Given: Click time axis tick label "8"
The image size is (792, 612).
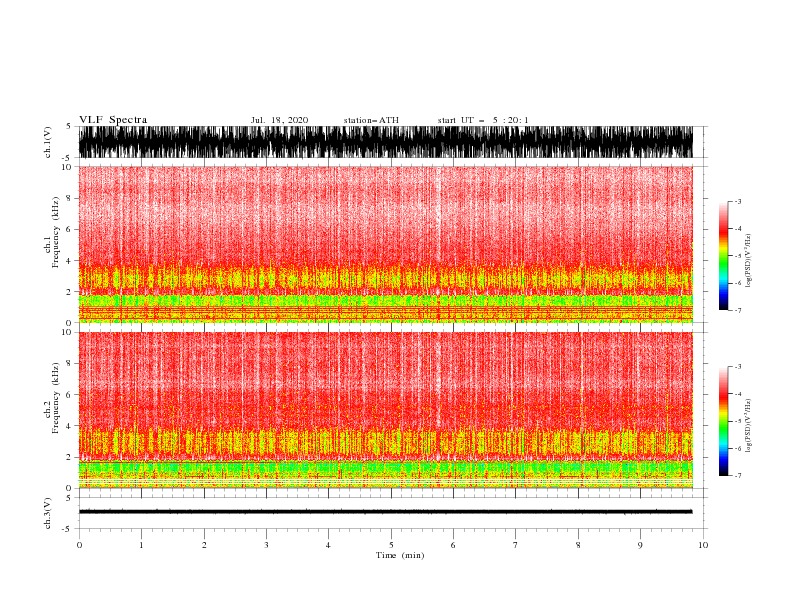Looking at the screenshot, I should point(578,545).
